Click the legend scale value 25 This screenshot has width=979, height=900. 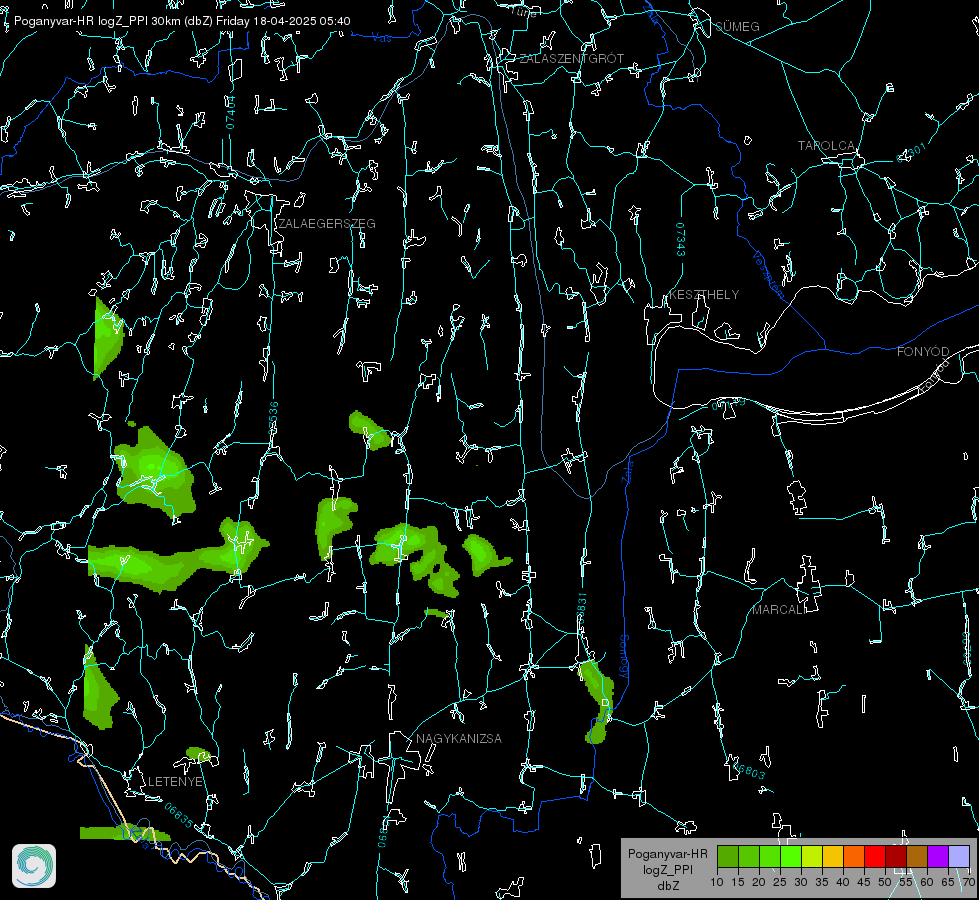[x=780, y=883]
